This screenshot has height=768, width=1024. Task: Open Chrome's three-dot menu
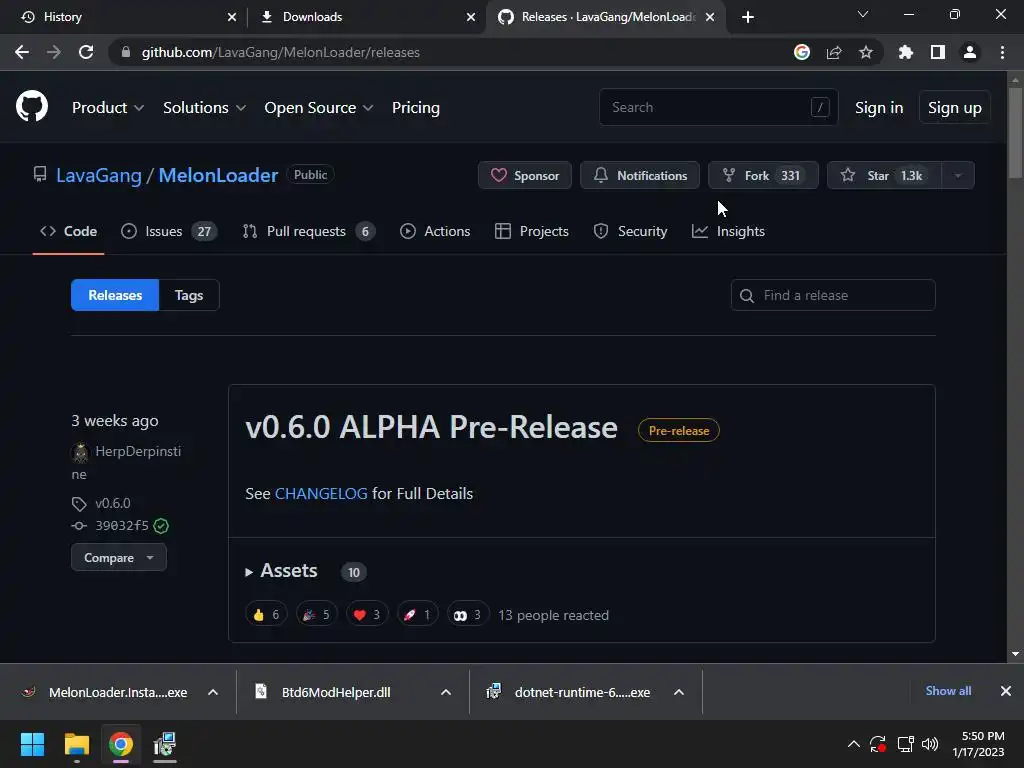[x=1002, y=52]
